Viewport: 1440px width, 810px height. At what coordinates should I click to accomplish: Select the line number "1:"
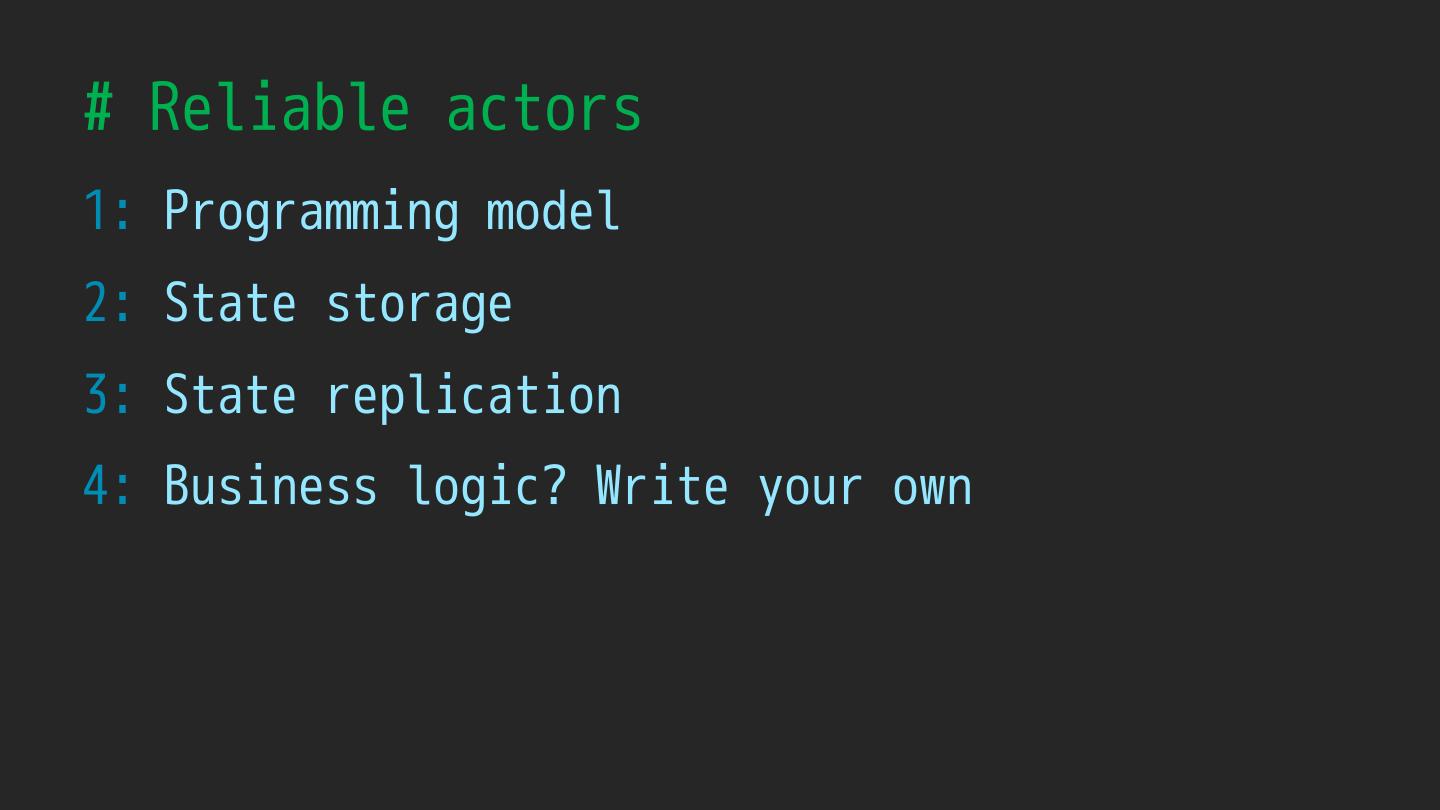point(108,211)
